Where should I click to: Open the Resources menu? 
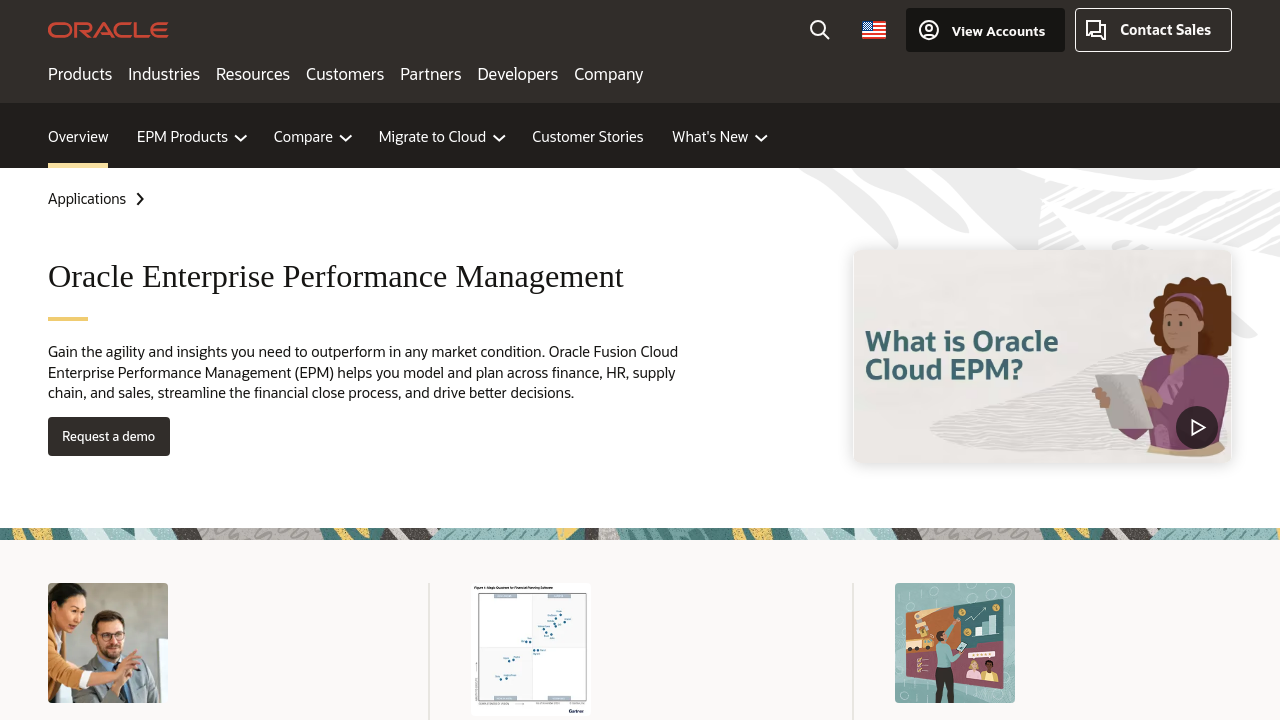tap(253, 74)
